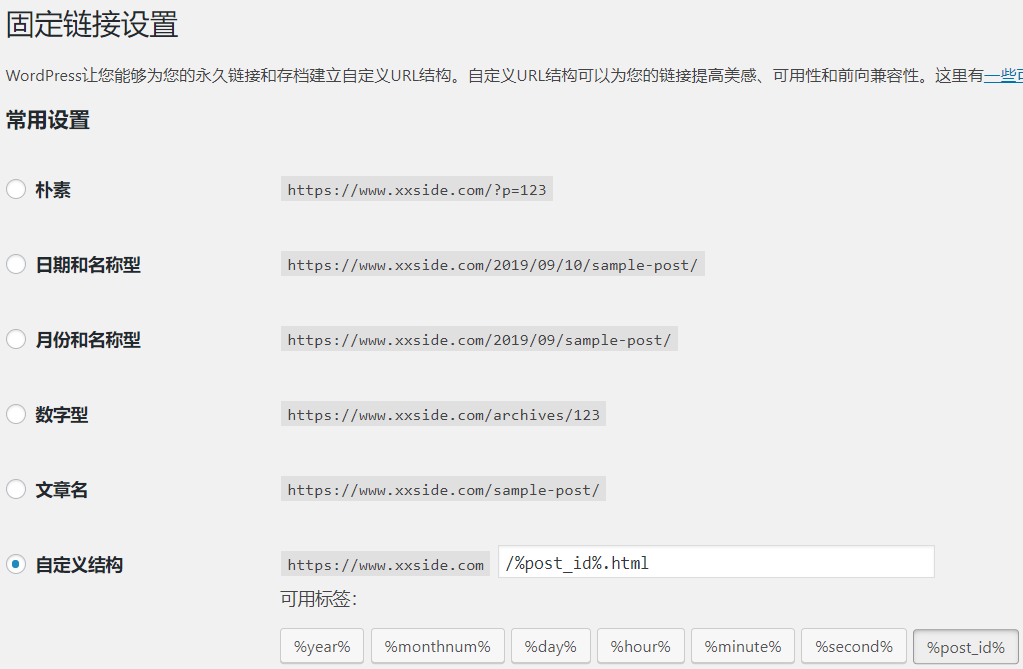Click the 数字型 label

pos(61,414)
